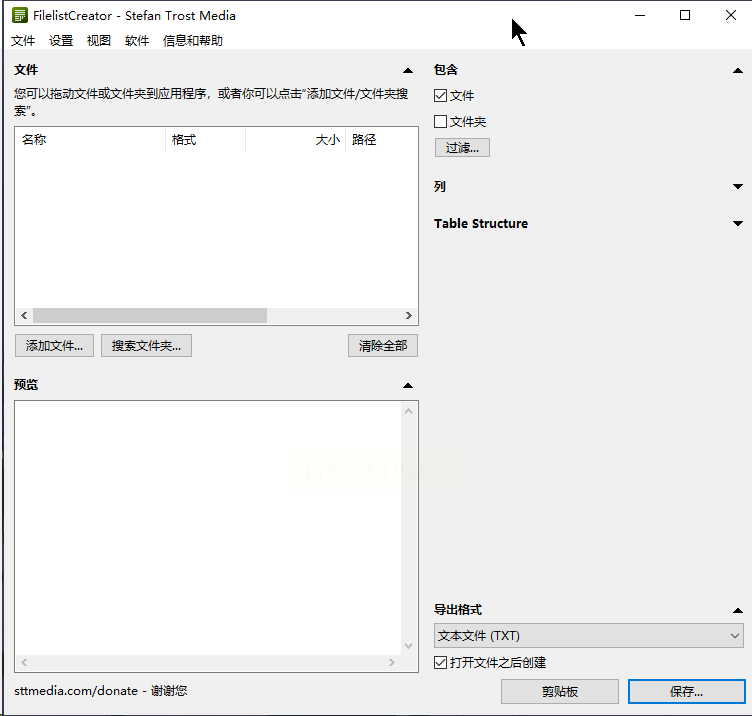Sort by the 格式 column header

click(x=205, y=140)
